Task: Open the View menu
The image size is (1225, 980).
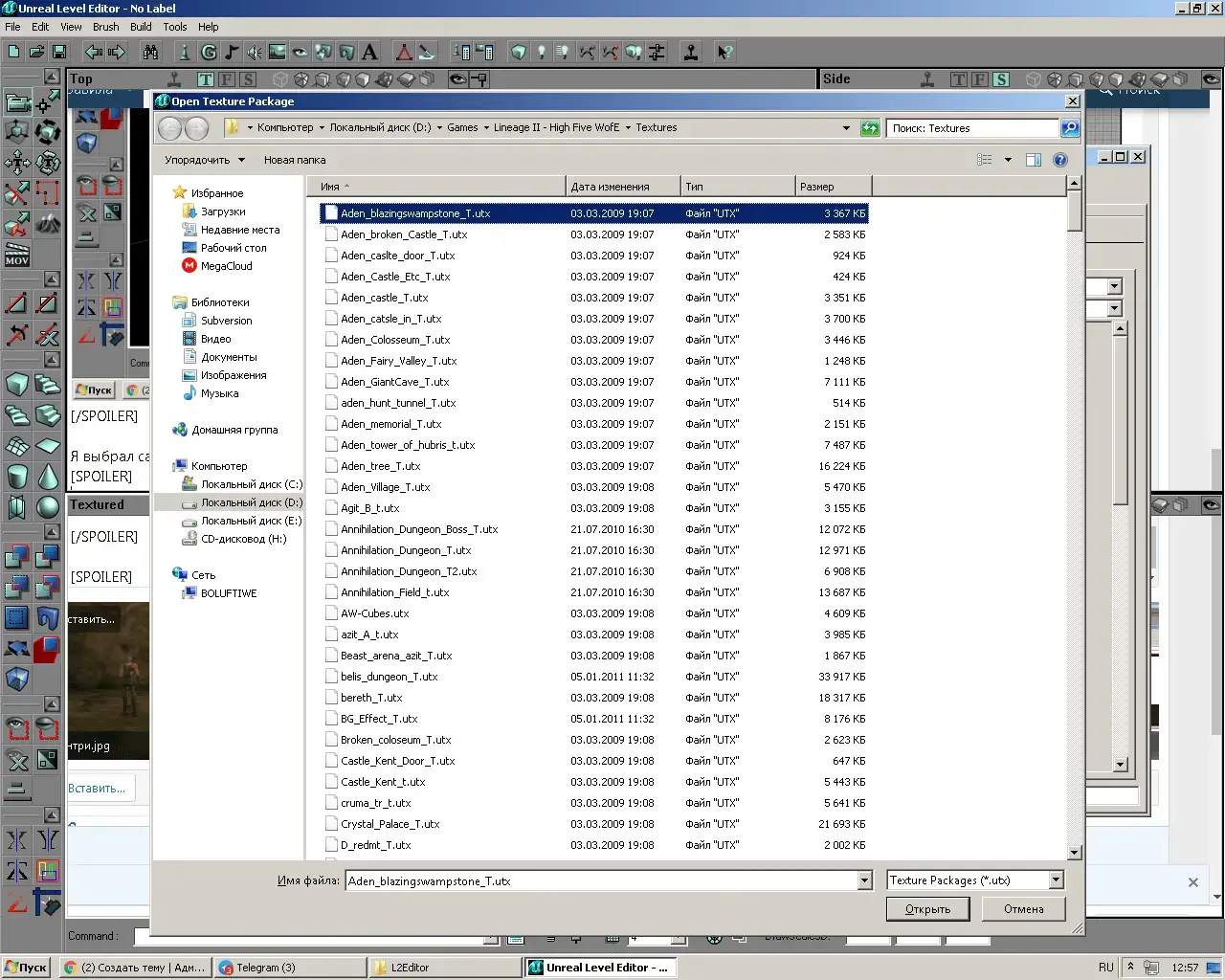Action: pos(72,27)
